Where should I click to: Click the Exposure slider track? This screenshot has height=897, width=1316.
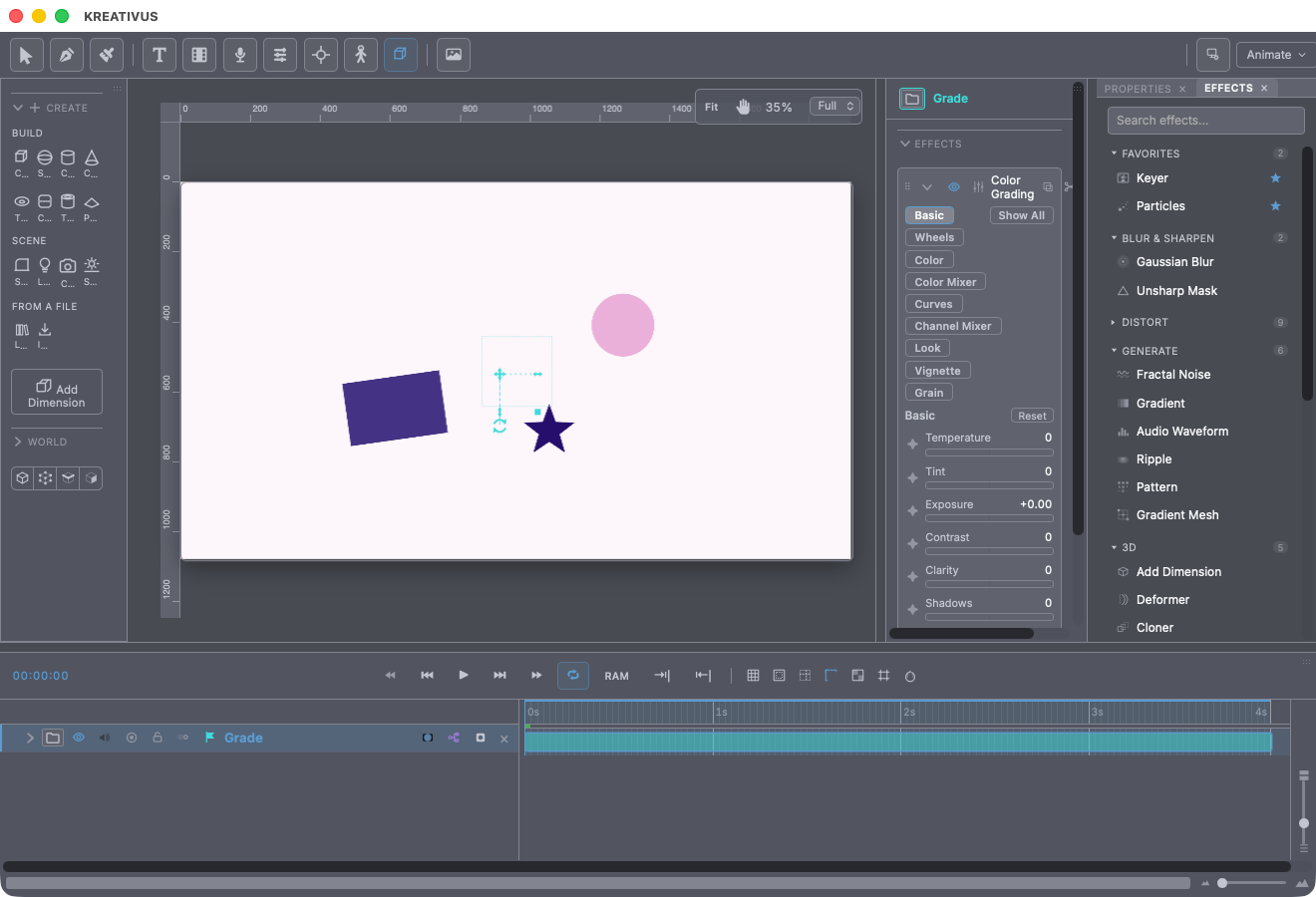pos(989,518)
